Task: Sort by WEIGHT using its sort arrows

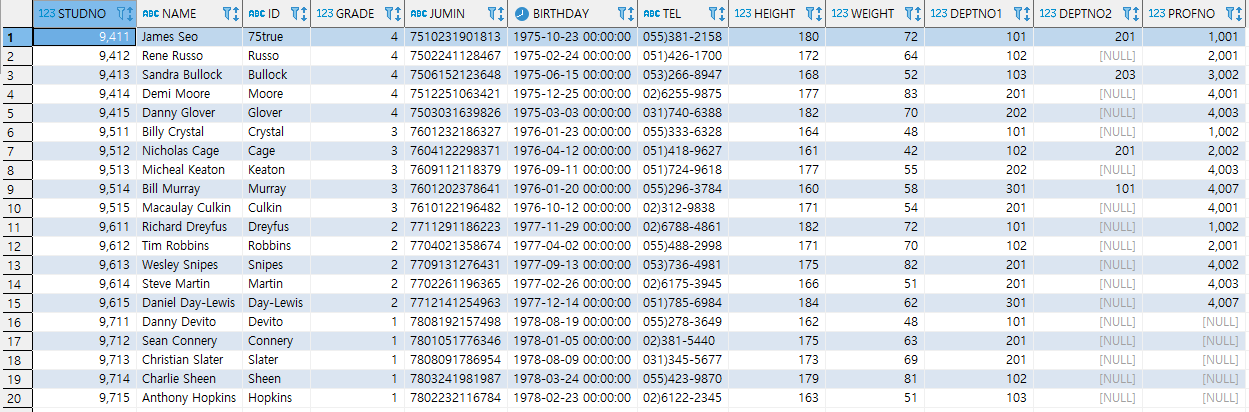Action: 918,14
